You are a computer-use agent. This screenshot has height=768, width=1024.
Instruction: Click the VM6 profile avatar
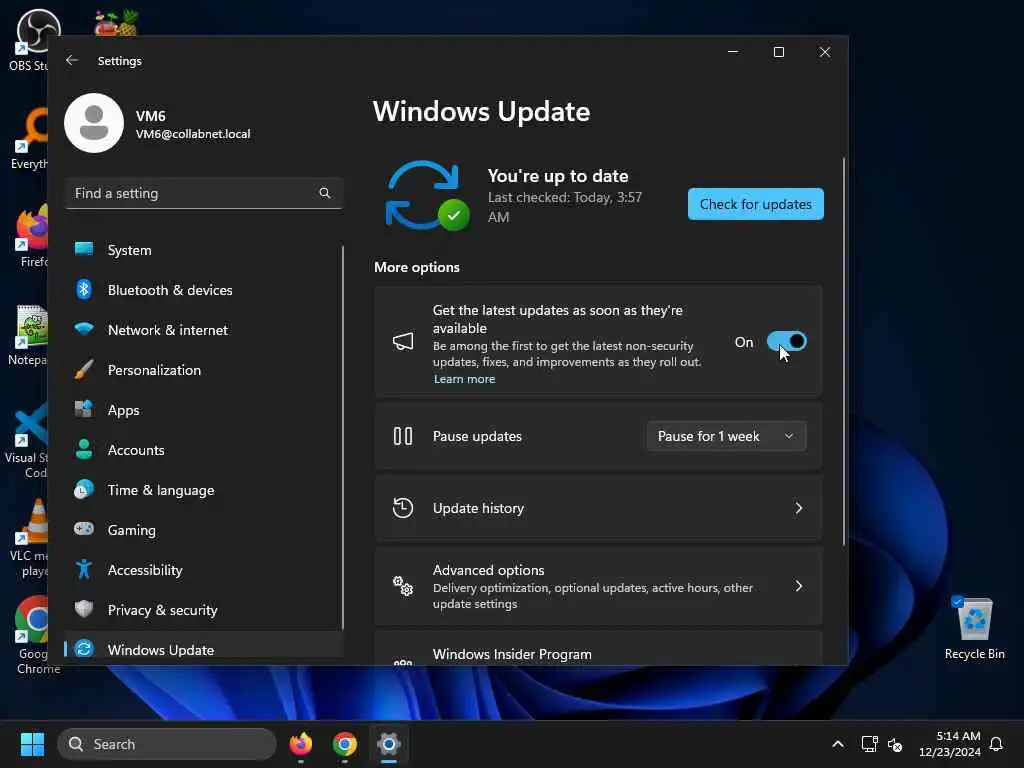coord(94,123)
